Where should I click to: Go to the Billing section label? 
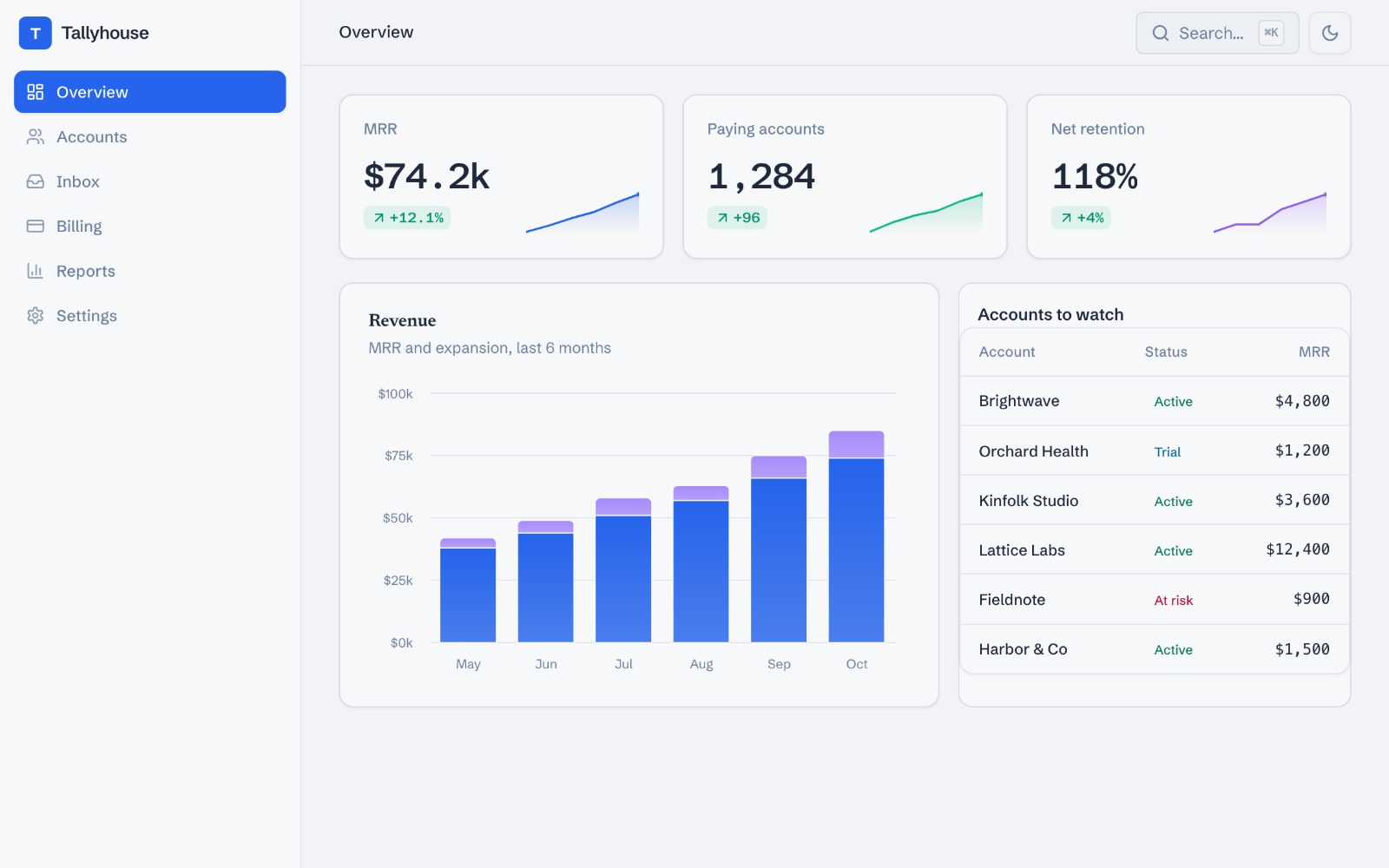pos(79,227)
